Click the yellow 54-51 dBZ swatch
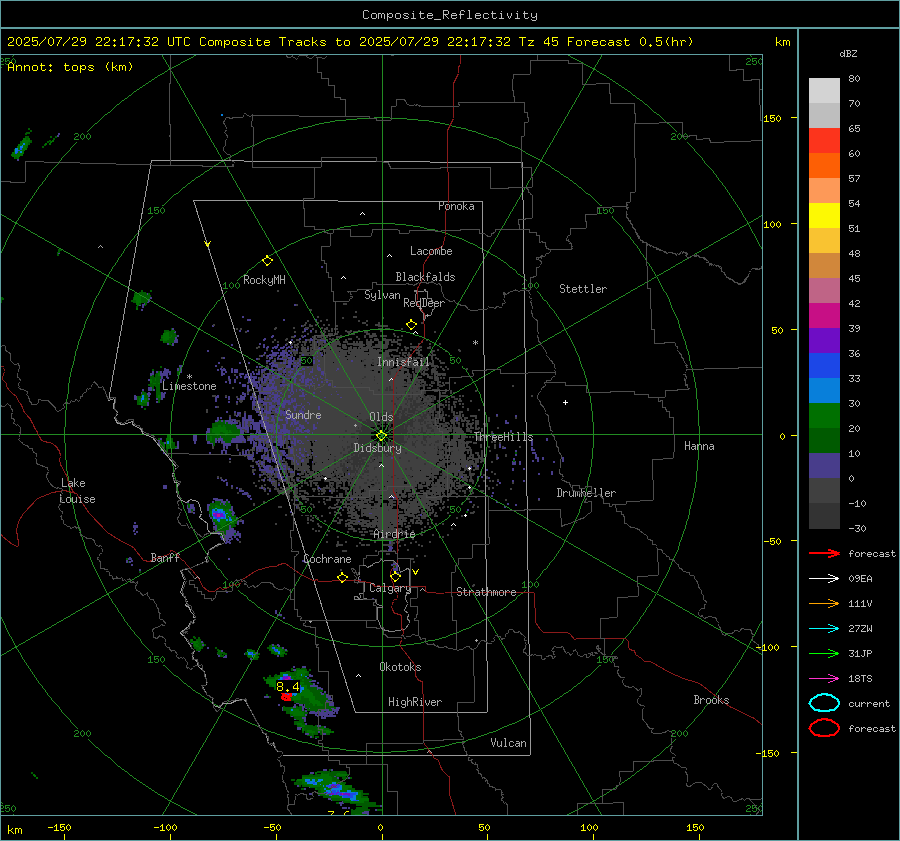Viewport: 900px width, 841px height. 824,215
